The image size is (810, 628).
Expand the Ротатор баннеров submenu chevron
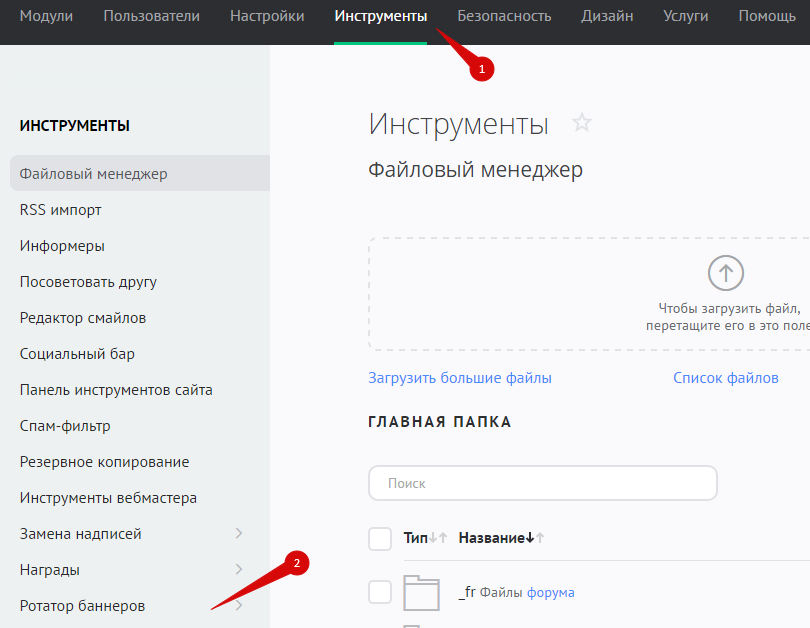click(238, 606)
